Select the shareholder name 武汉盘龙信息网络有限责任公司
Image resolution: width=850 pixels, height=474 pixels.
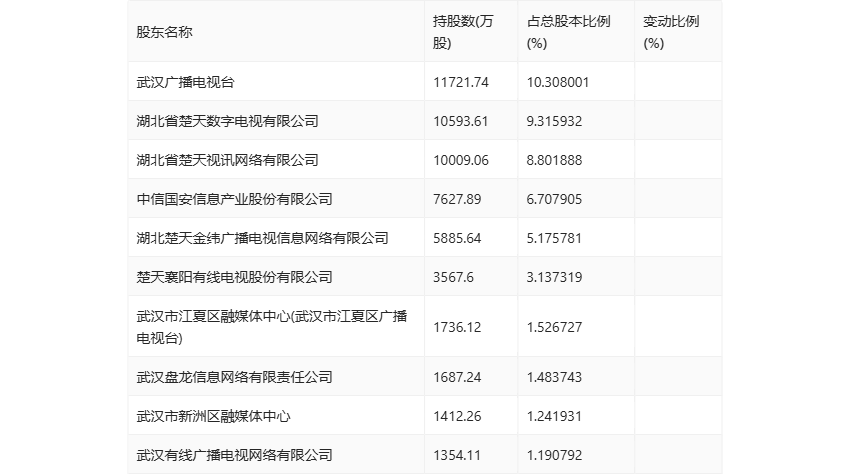[x=234, y=377]
